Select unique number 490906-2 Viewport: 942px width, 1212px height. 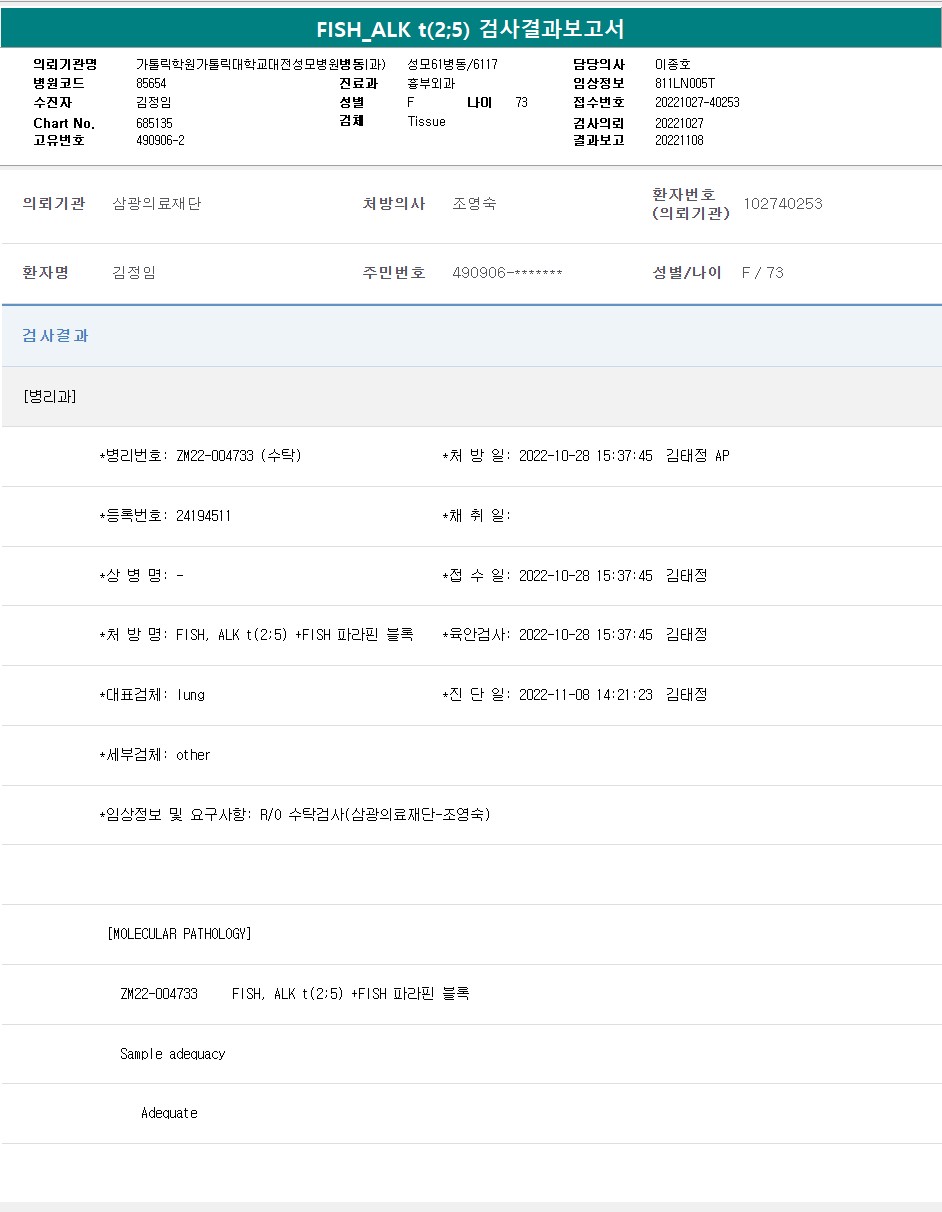[x=160, y=140]
